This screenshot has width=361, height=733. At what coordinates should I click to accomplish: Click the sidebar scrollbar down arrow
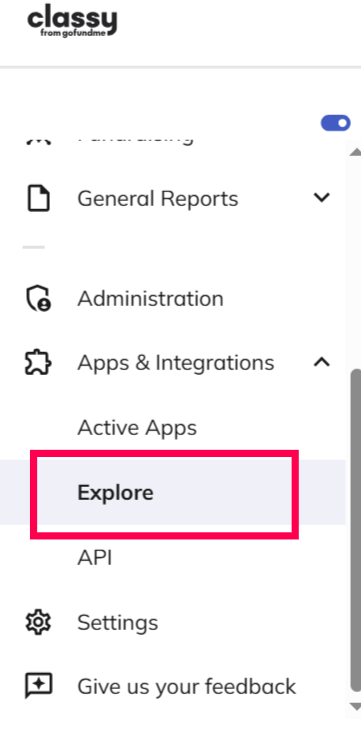pyautogui.click(x=355, y=706)
